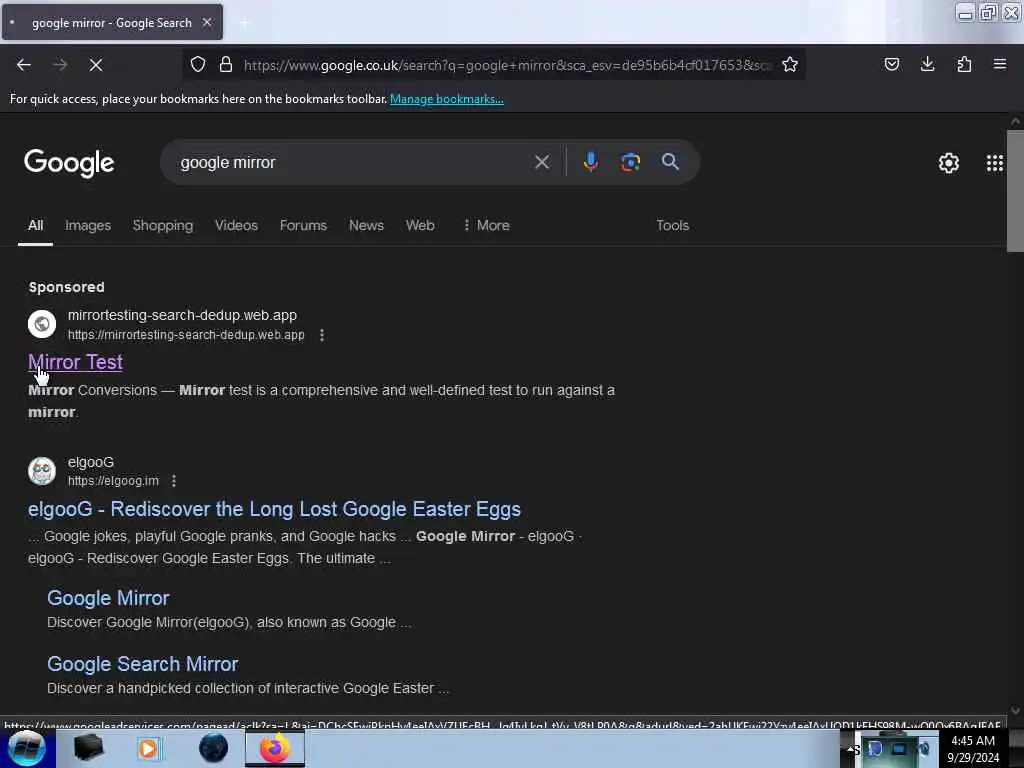Open the tracking protection shield
Screen dimensions: 1024x768
[198, 64]
